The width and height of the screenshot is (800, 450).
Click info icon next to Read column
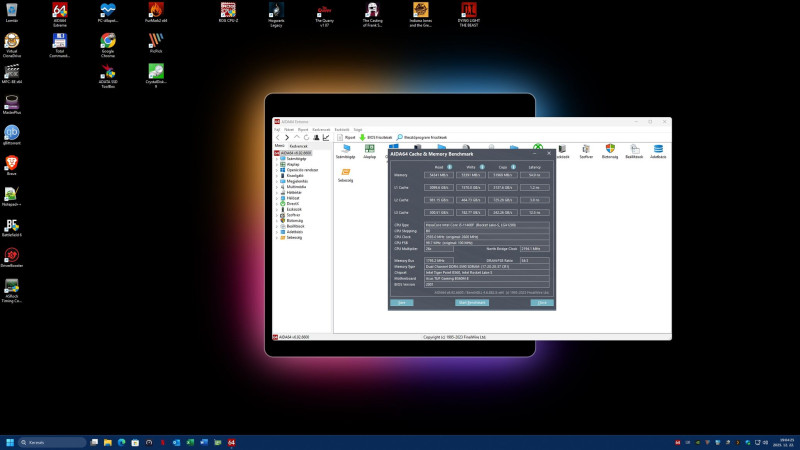[449, 167]
